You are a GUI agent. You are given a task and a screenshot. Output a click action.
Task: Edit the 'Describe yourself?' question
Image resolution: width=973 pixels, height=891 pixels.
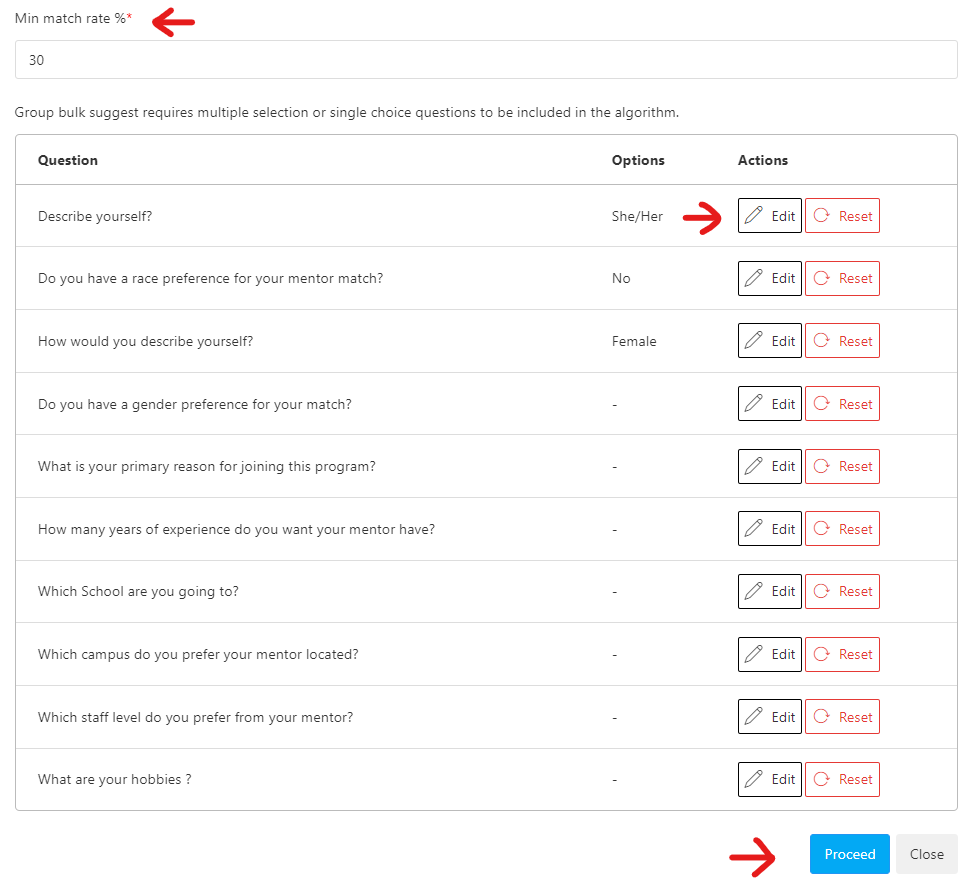pyautogui.click(x=769, y=216)
